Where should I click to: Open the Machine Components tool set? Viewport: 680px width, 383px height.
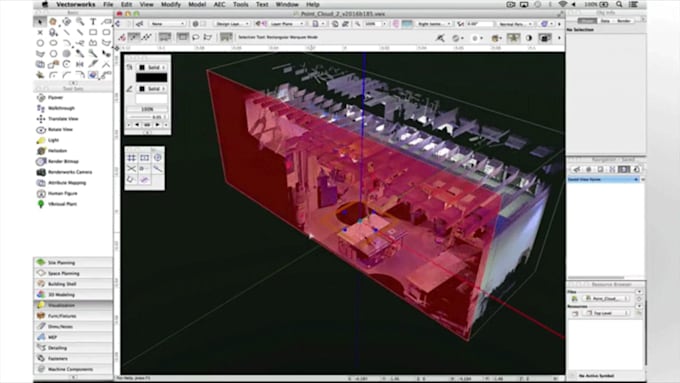73,369
